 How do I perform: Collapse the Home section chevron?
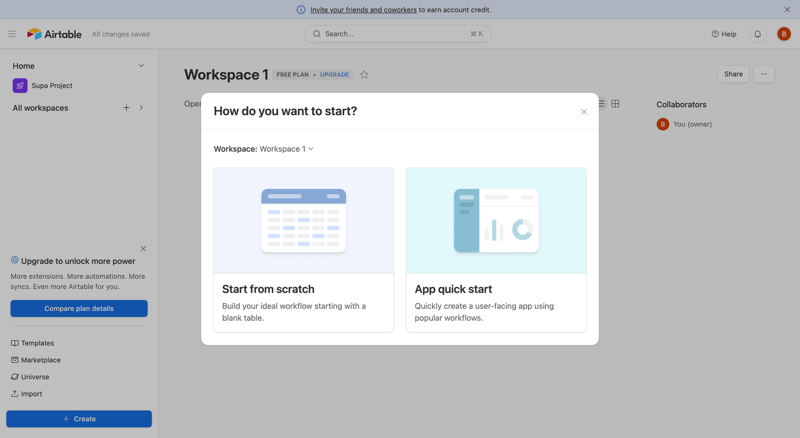click(x=141, y=66)
